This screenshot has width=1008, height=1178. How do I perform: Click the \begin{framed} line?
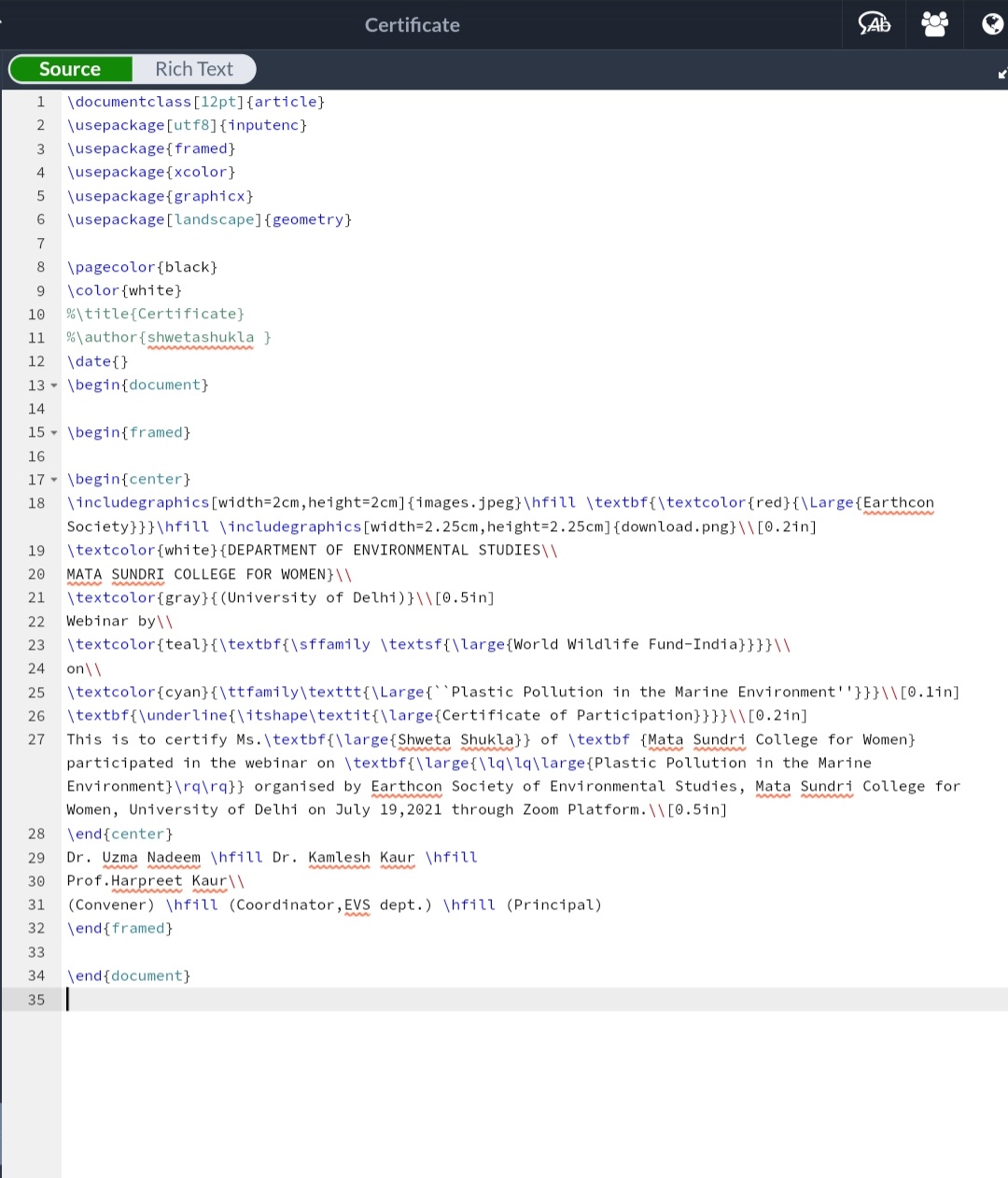coord(129,432)
